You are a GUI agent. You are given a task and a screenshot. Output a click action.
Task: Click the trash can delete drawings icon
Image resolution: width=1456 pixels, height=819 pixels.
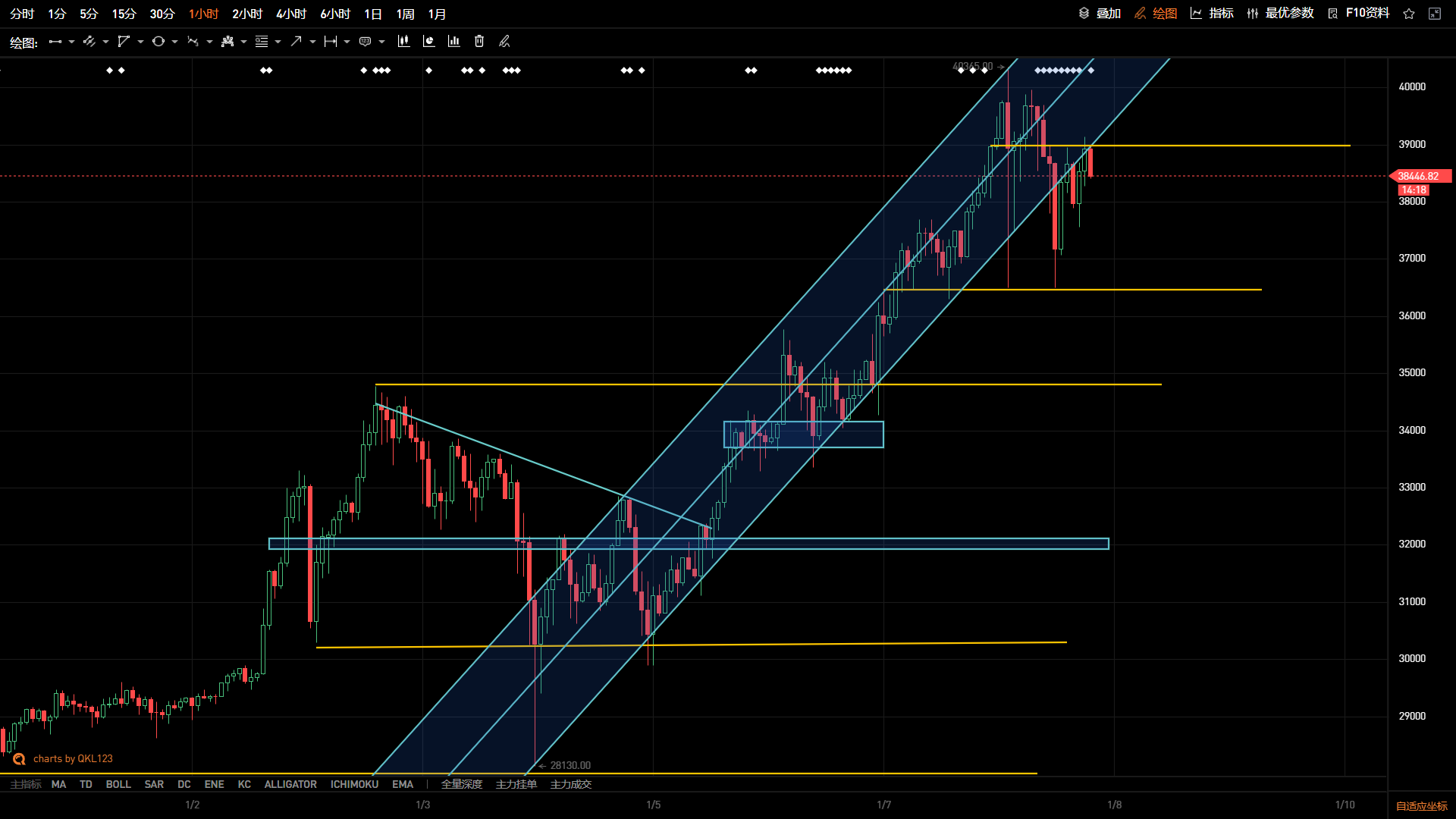[479, 42]
